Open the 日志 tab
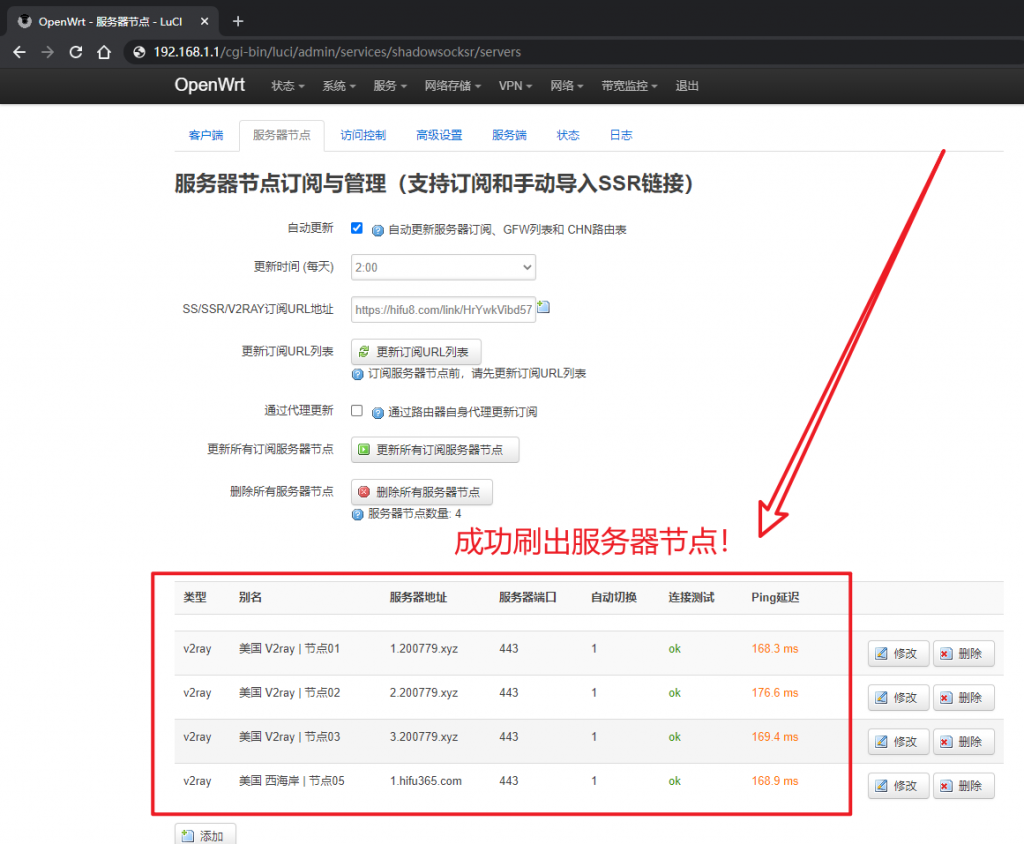1024x844 pixels. [620, 135]
